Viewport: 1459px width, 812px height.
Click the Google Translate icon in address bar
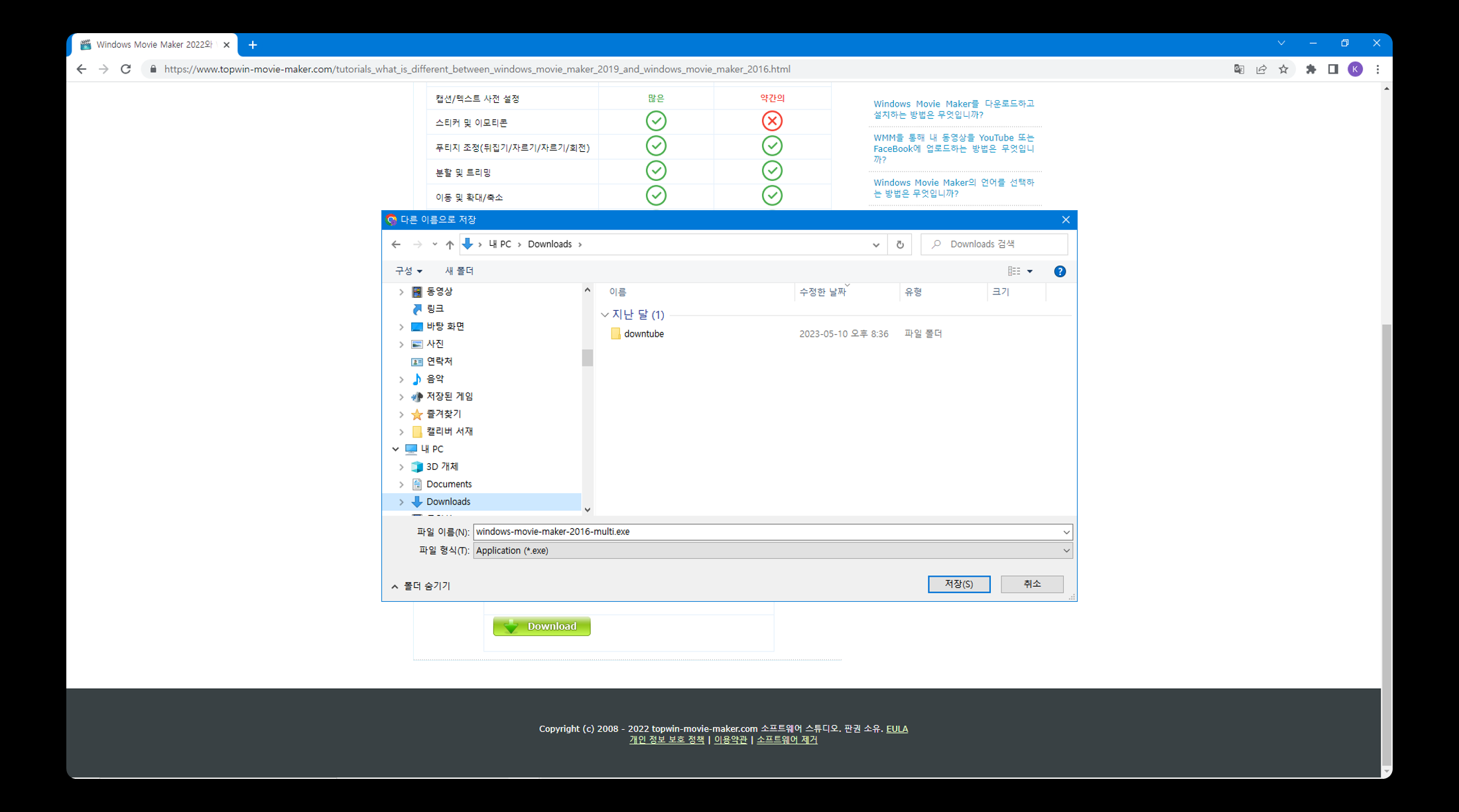tap(1238, 69)
